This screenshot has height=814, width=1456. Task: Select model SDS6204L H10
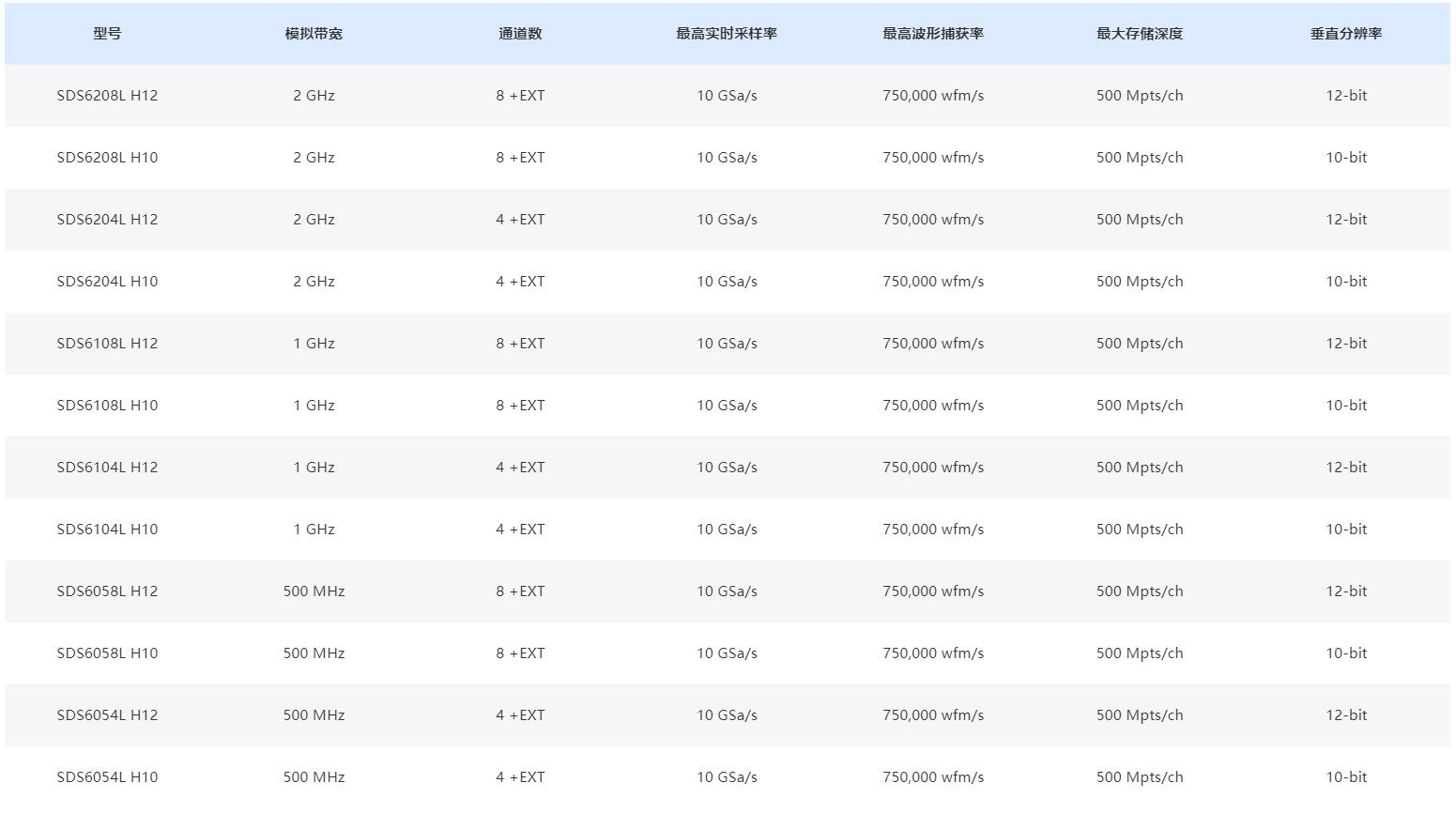pos(107,282)
